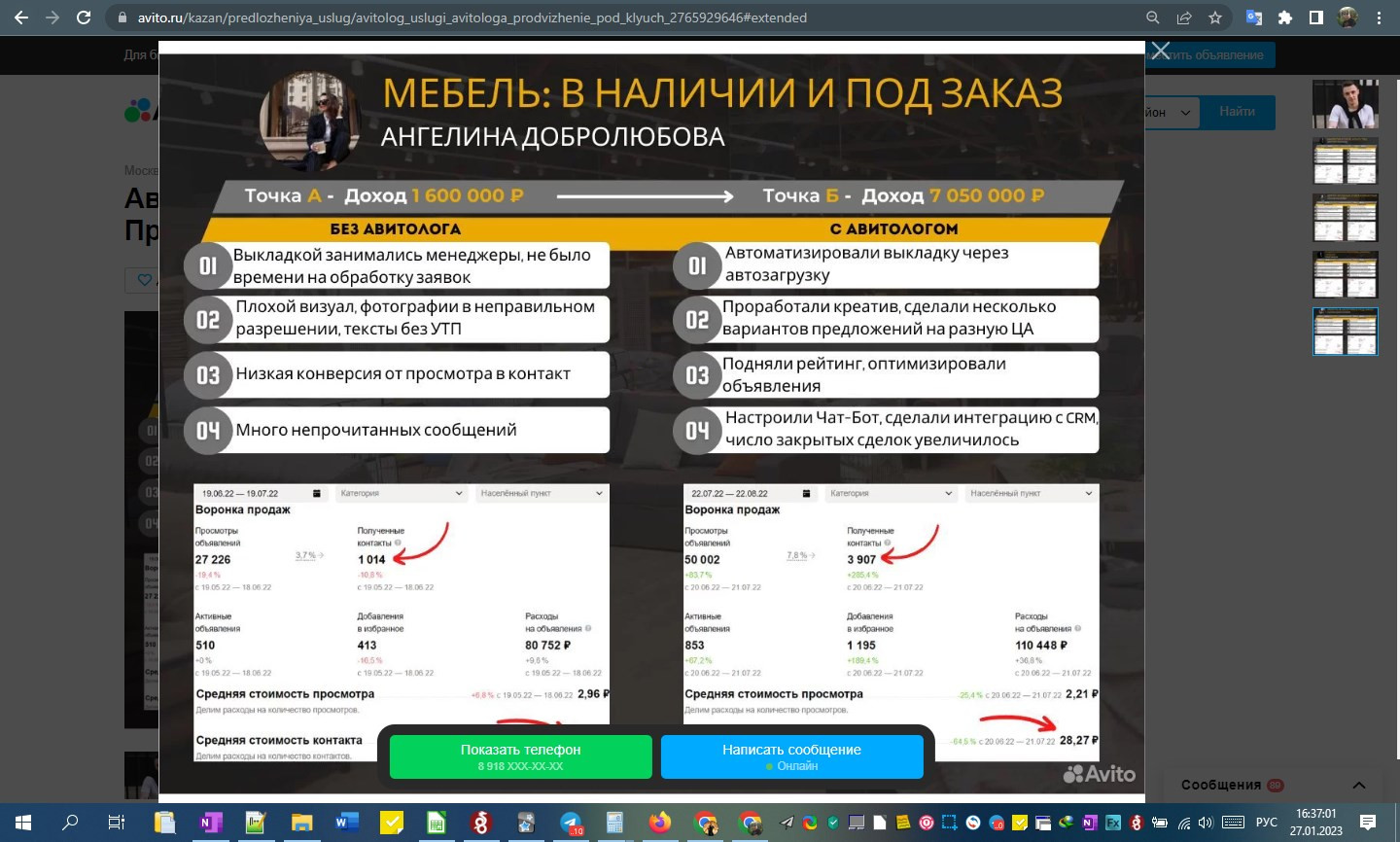Screen dimensions: 1400x842
Task: Open the Chrome extensions puzzle menu
Action: [1285, 18]
